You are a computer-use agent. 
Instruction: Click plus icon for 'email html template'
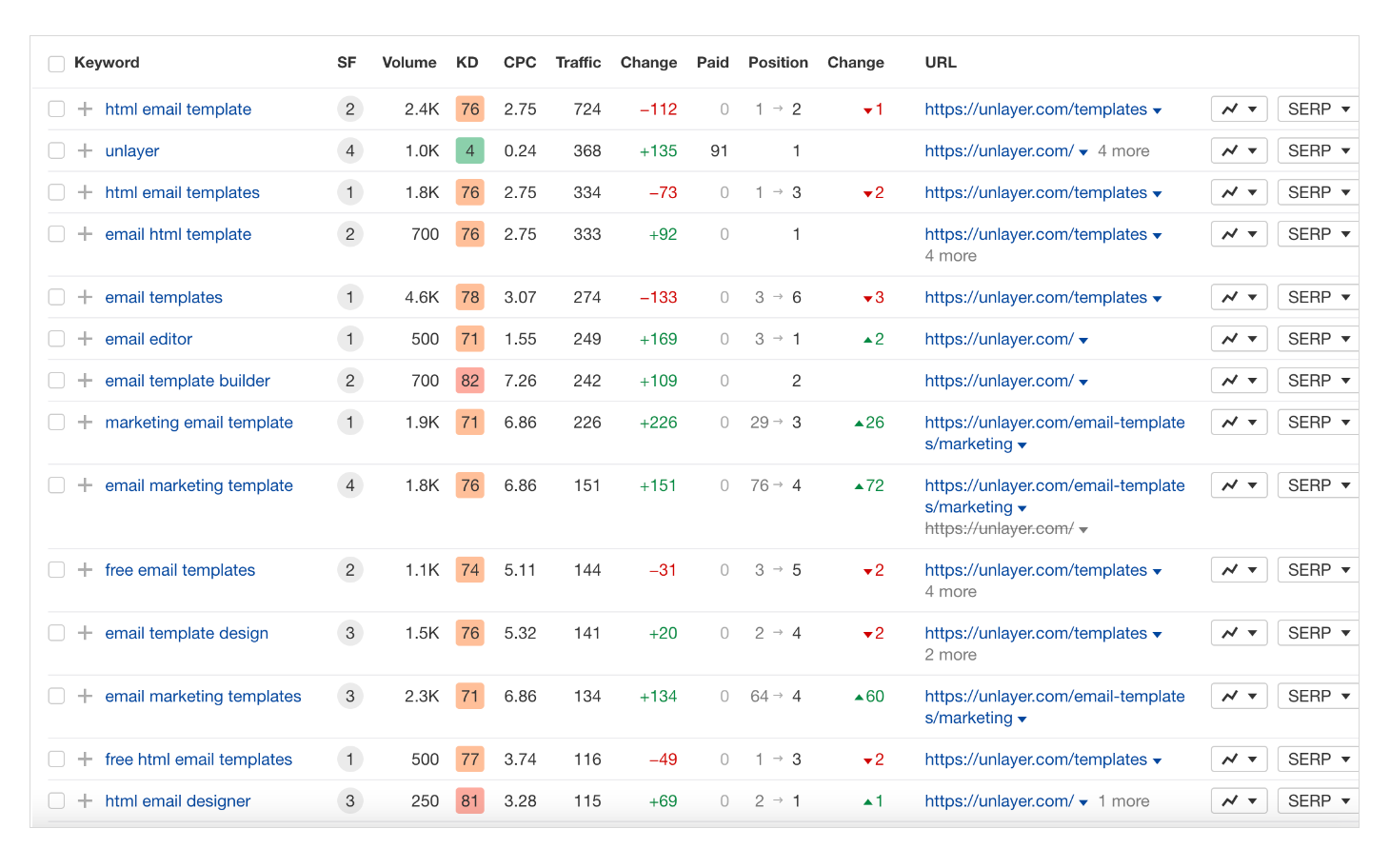pyautogui.click(x=85, y=234)
